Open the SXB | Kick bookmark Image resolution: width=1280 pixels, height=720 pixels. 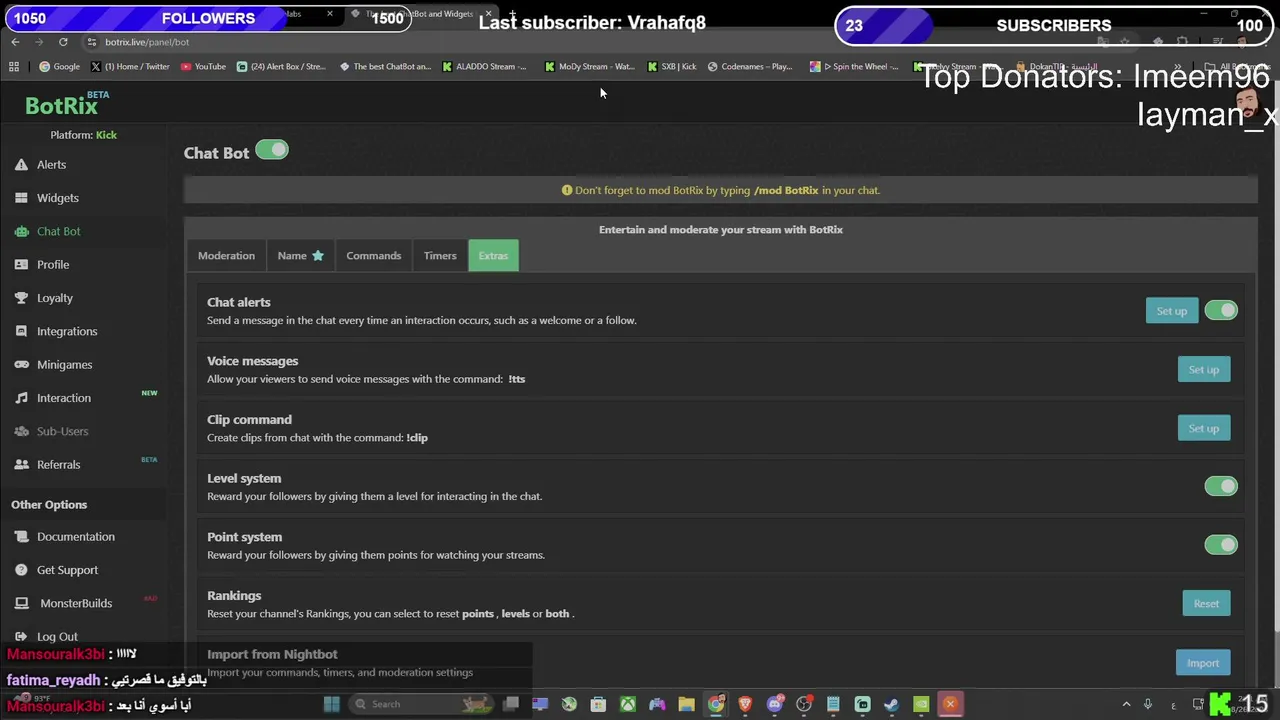[672, 67]
